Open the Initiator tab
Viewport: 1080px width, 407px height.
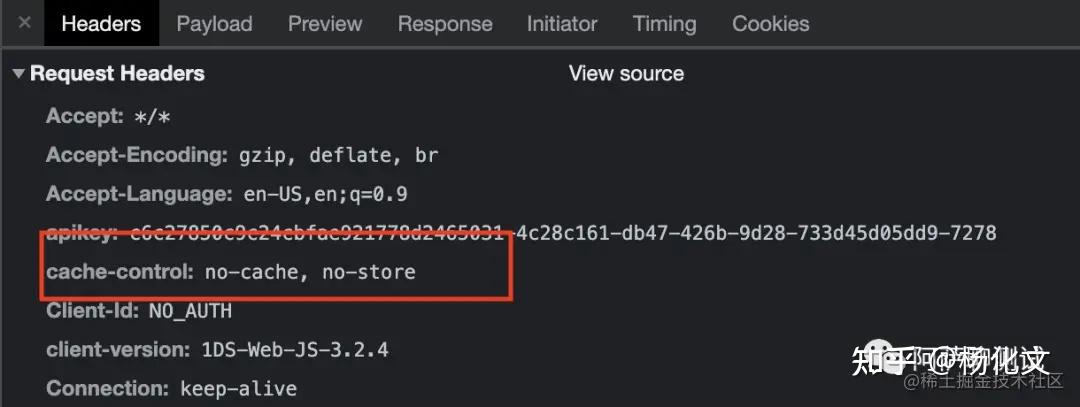562,24
